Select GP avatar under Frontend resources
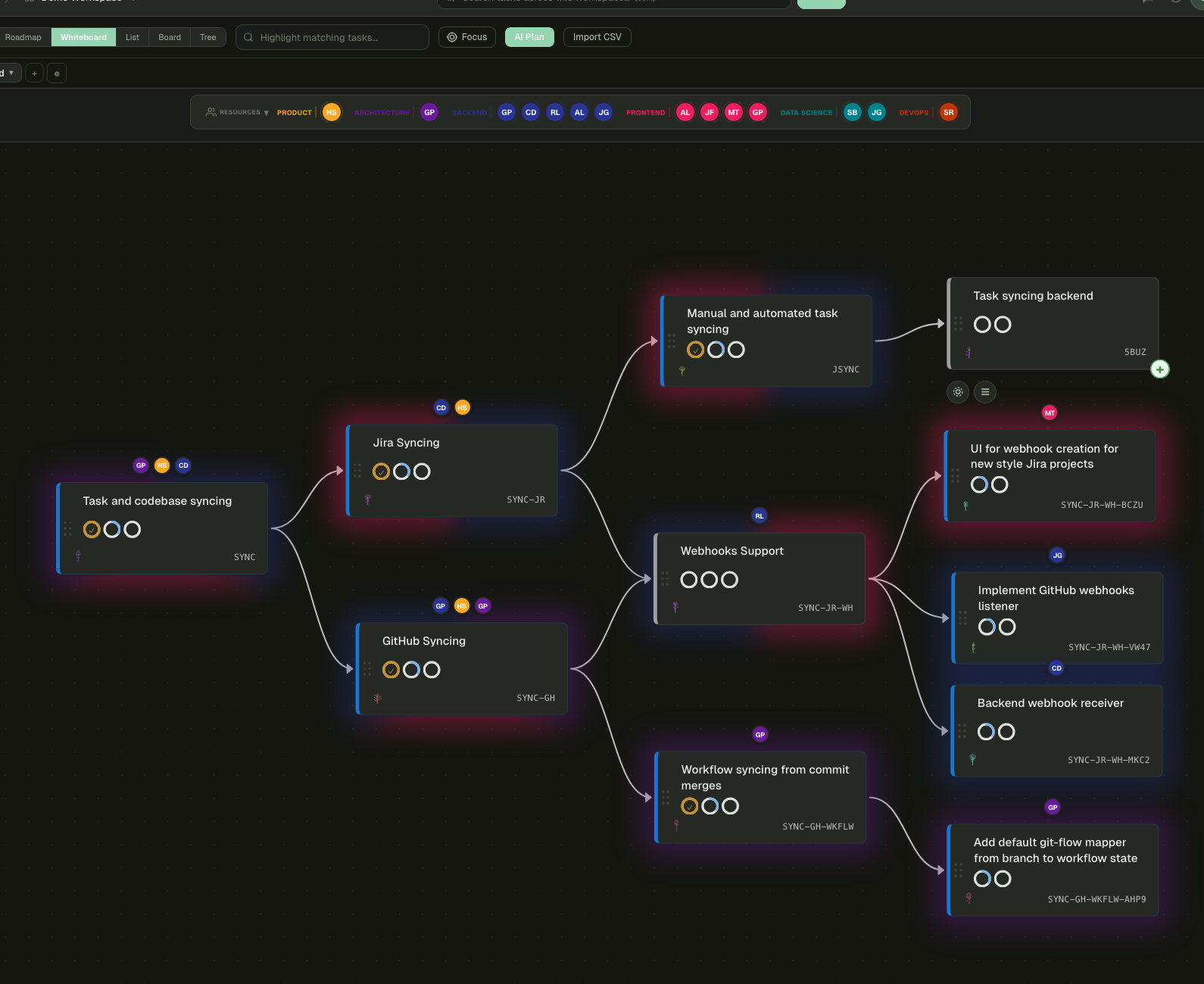This screenshot has height=984, width=1204. [x=758, y=112]
